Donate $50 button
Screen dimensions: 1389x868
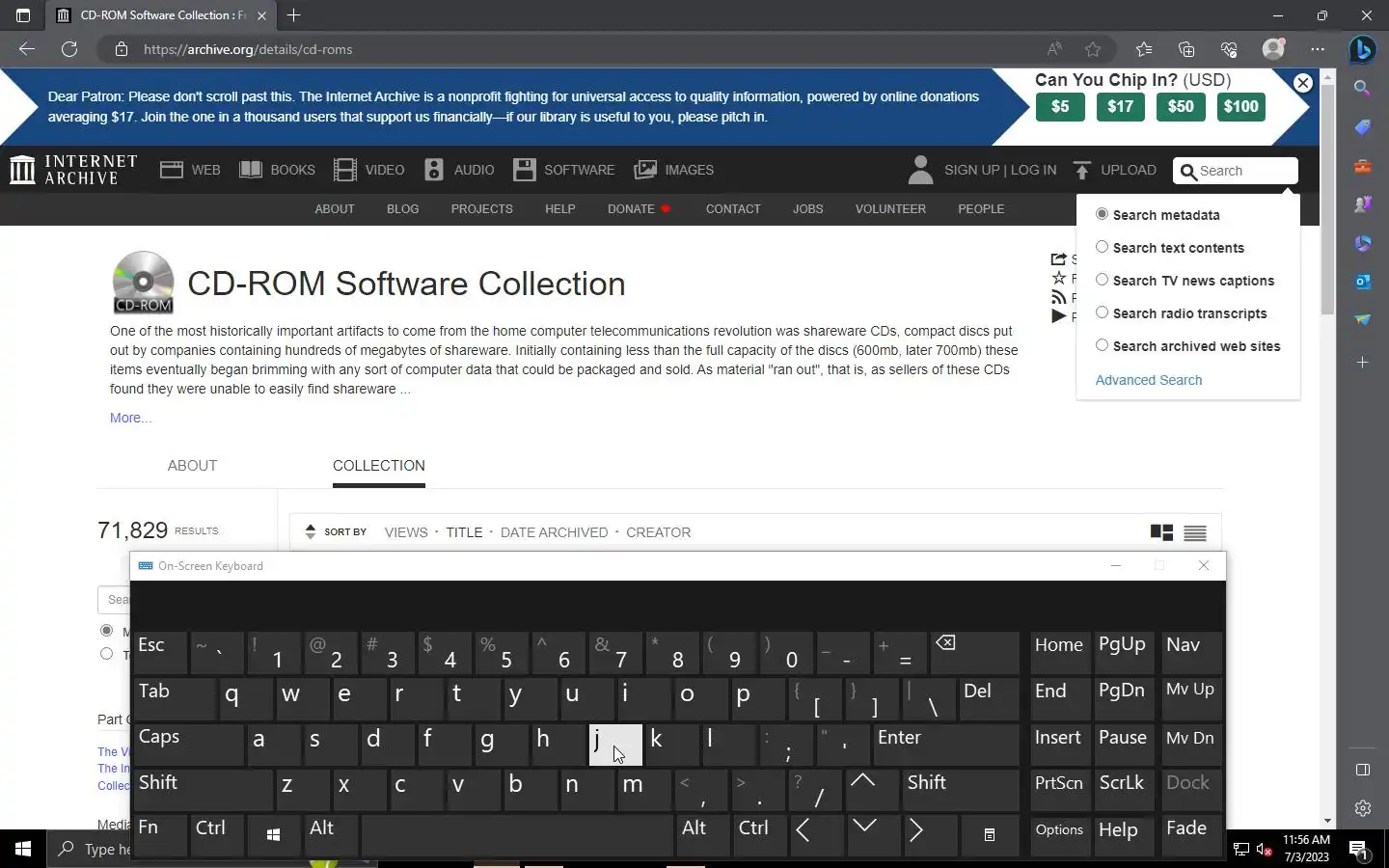[1181, 106]
